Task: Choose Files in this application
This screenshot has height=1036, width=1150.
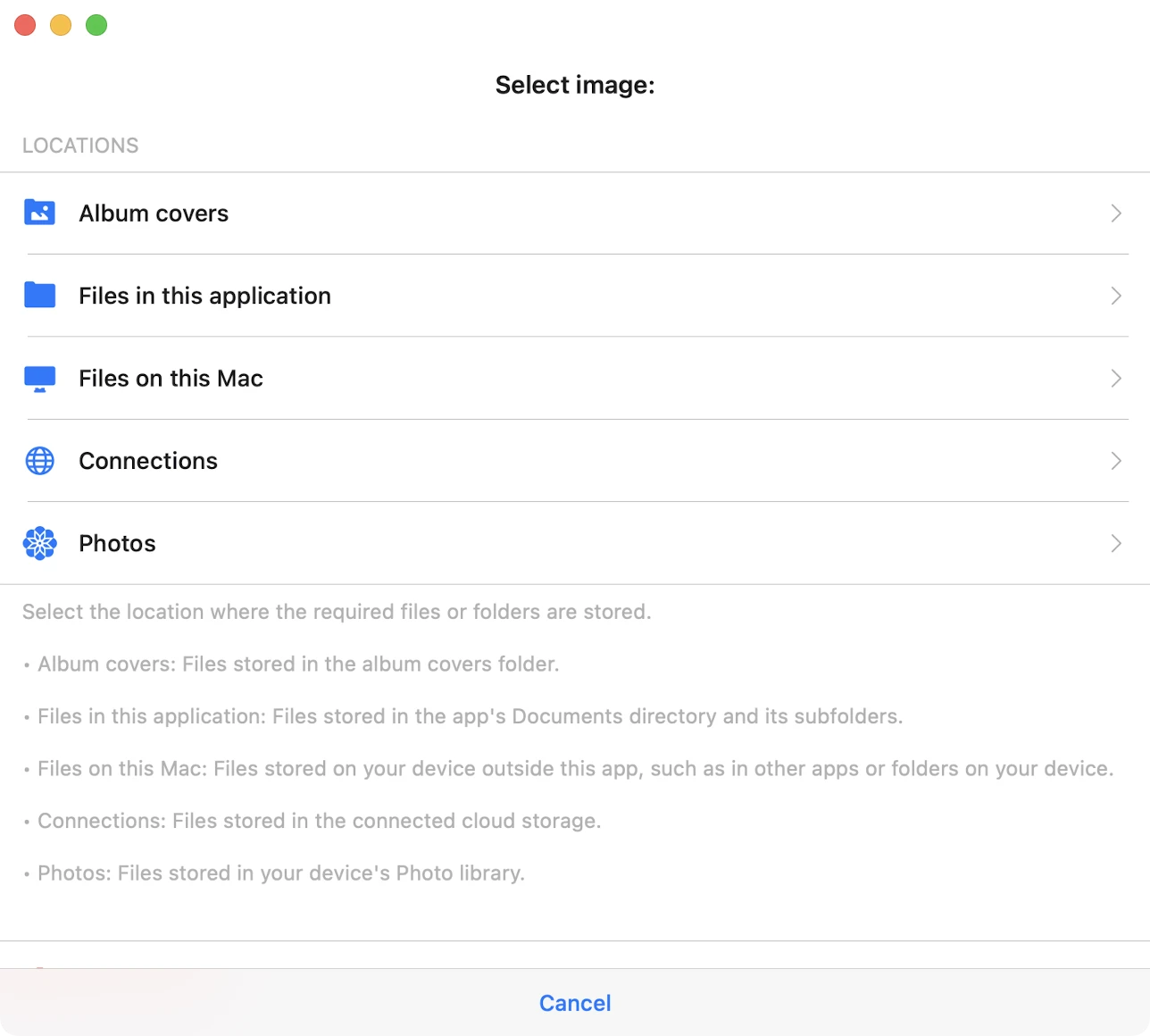Action: [204, 296]
